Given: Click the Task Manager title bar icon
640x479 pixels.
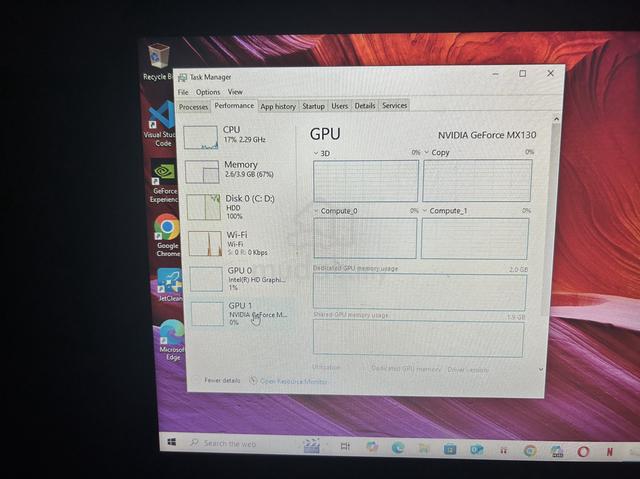Looking at the screenshot, I should (182, 78).
